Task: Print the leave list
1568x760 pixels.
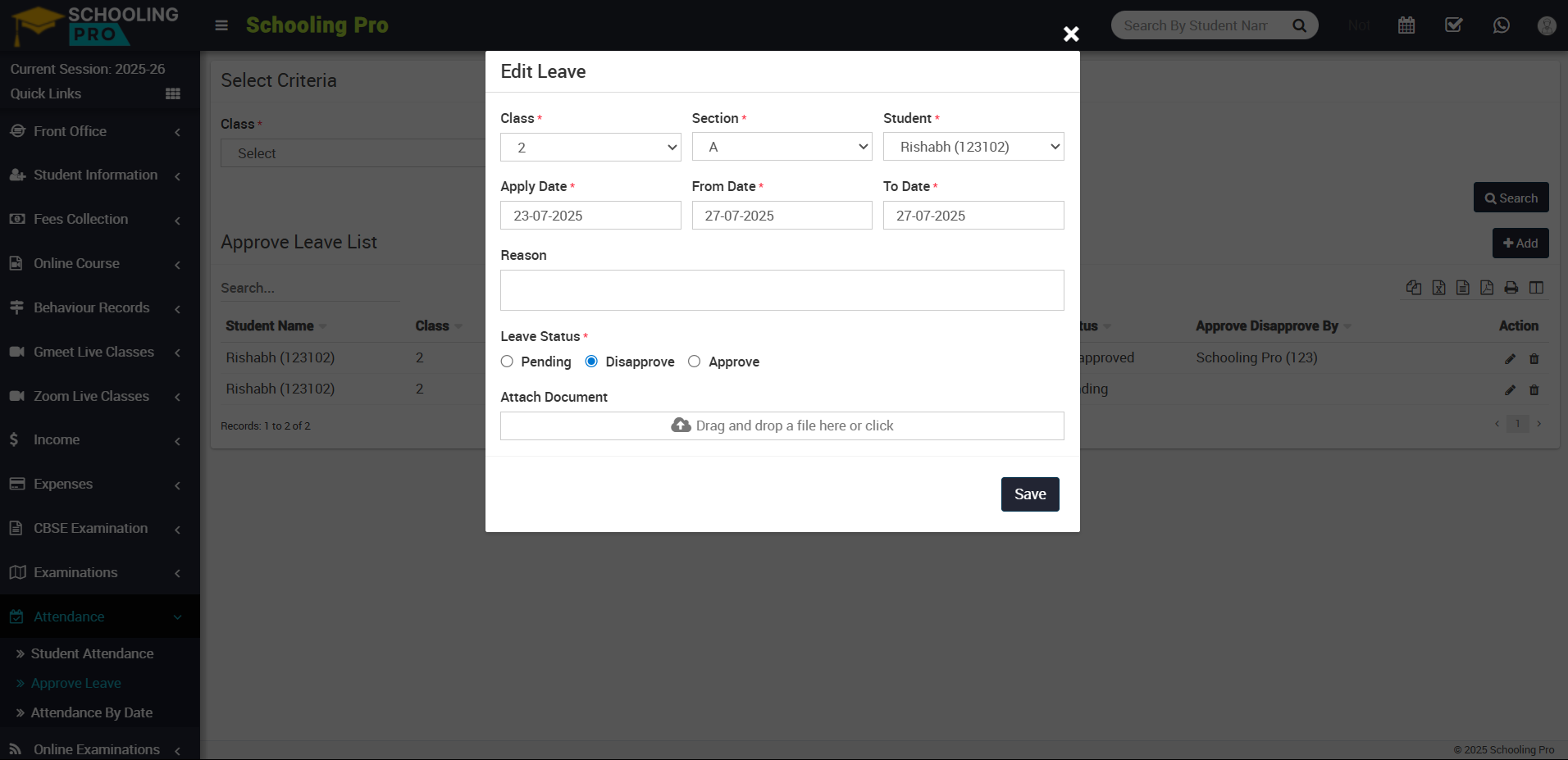Action: (x=1511, y=288)
